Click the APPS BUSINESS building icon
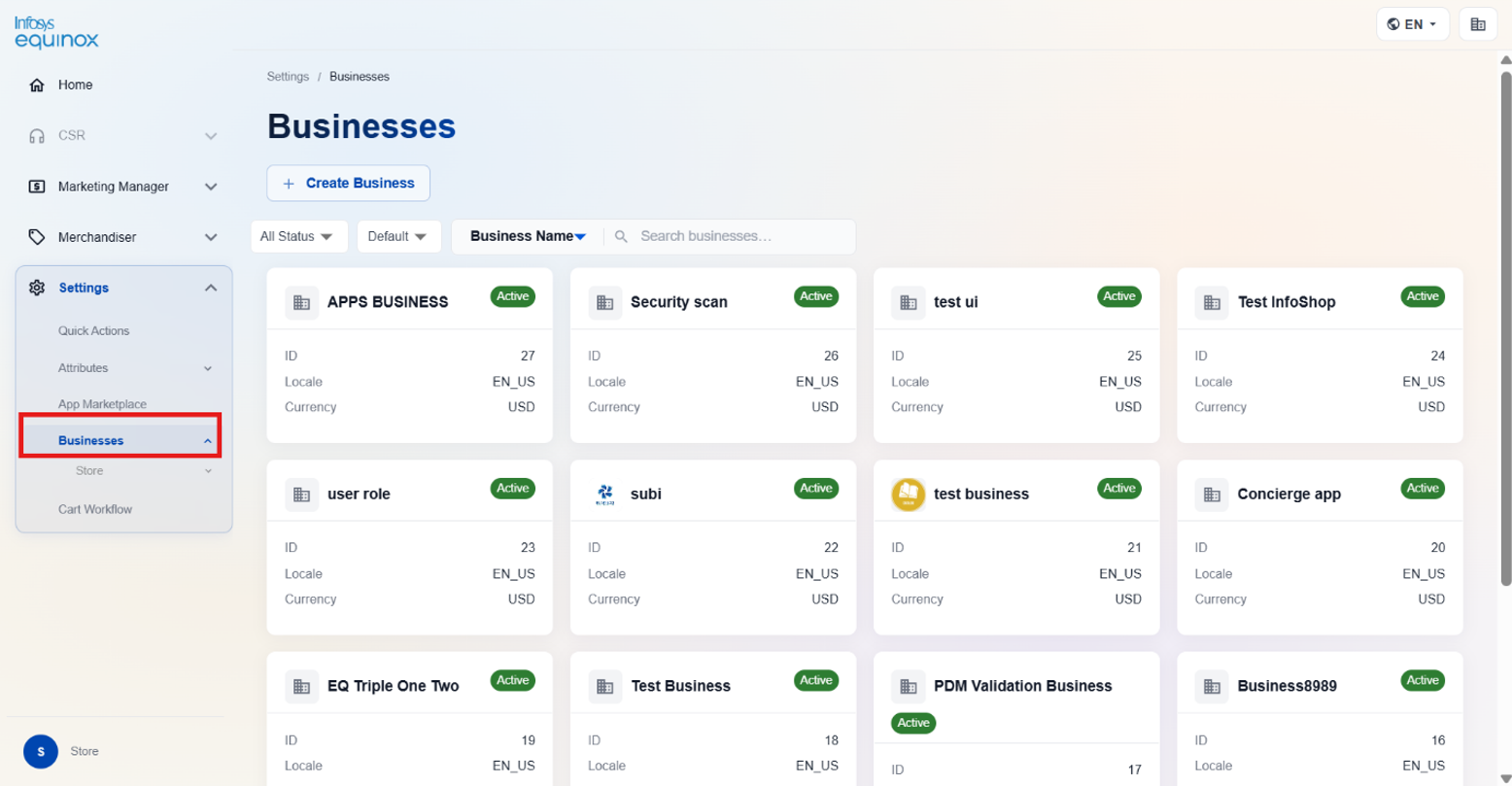The height and width of the screenshot is (786, 1512). click(x=301, y=302)
